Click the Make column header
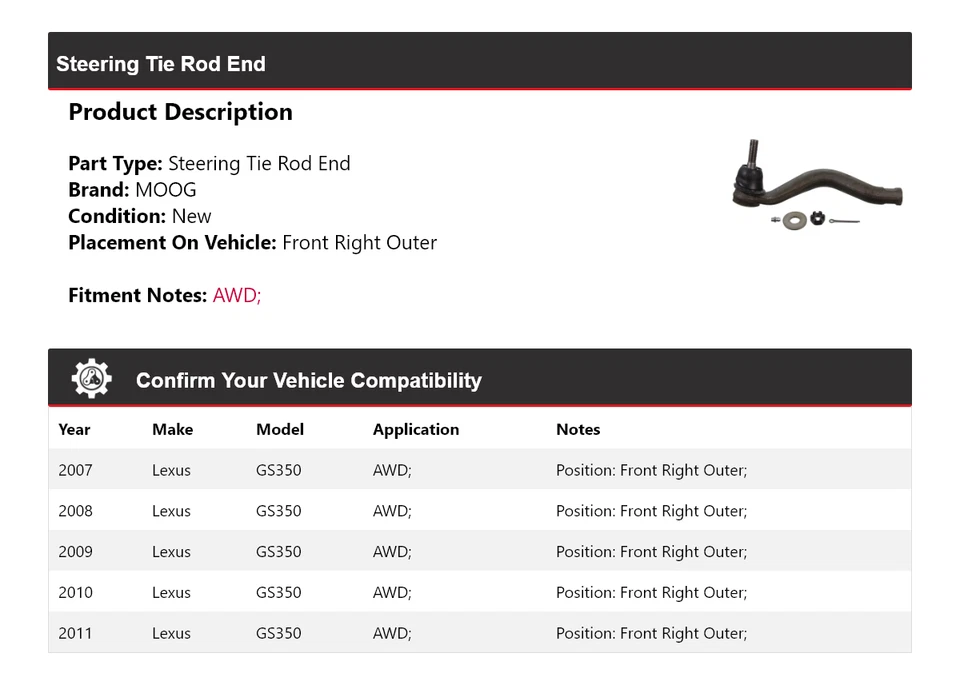 172,429
